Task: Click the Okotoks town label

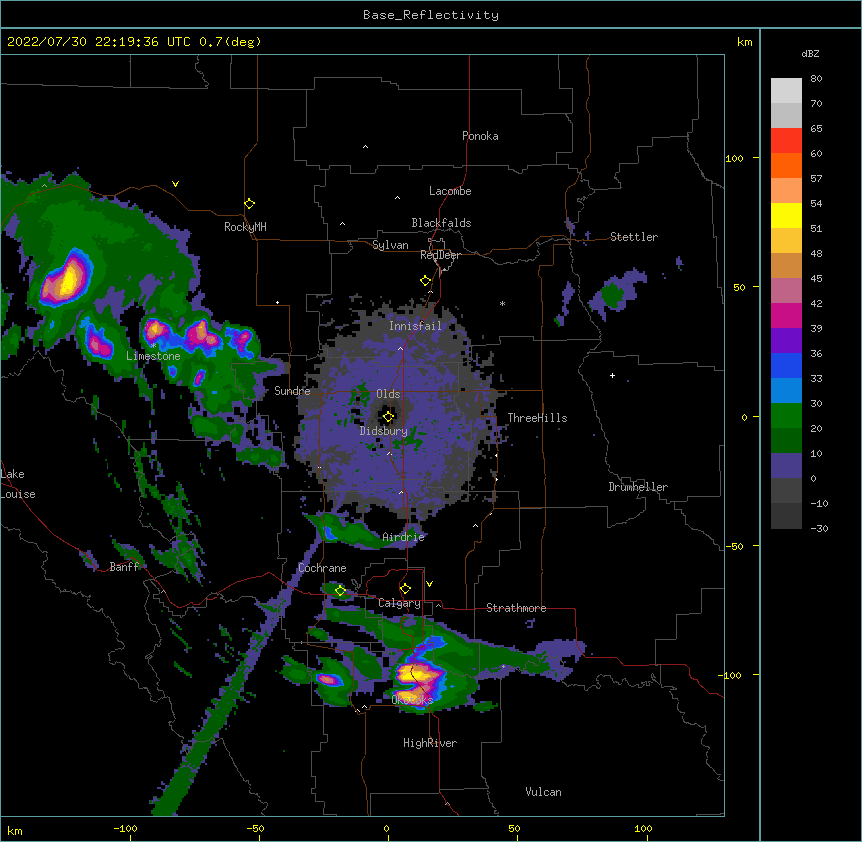Action: coord(412,700)
